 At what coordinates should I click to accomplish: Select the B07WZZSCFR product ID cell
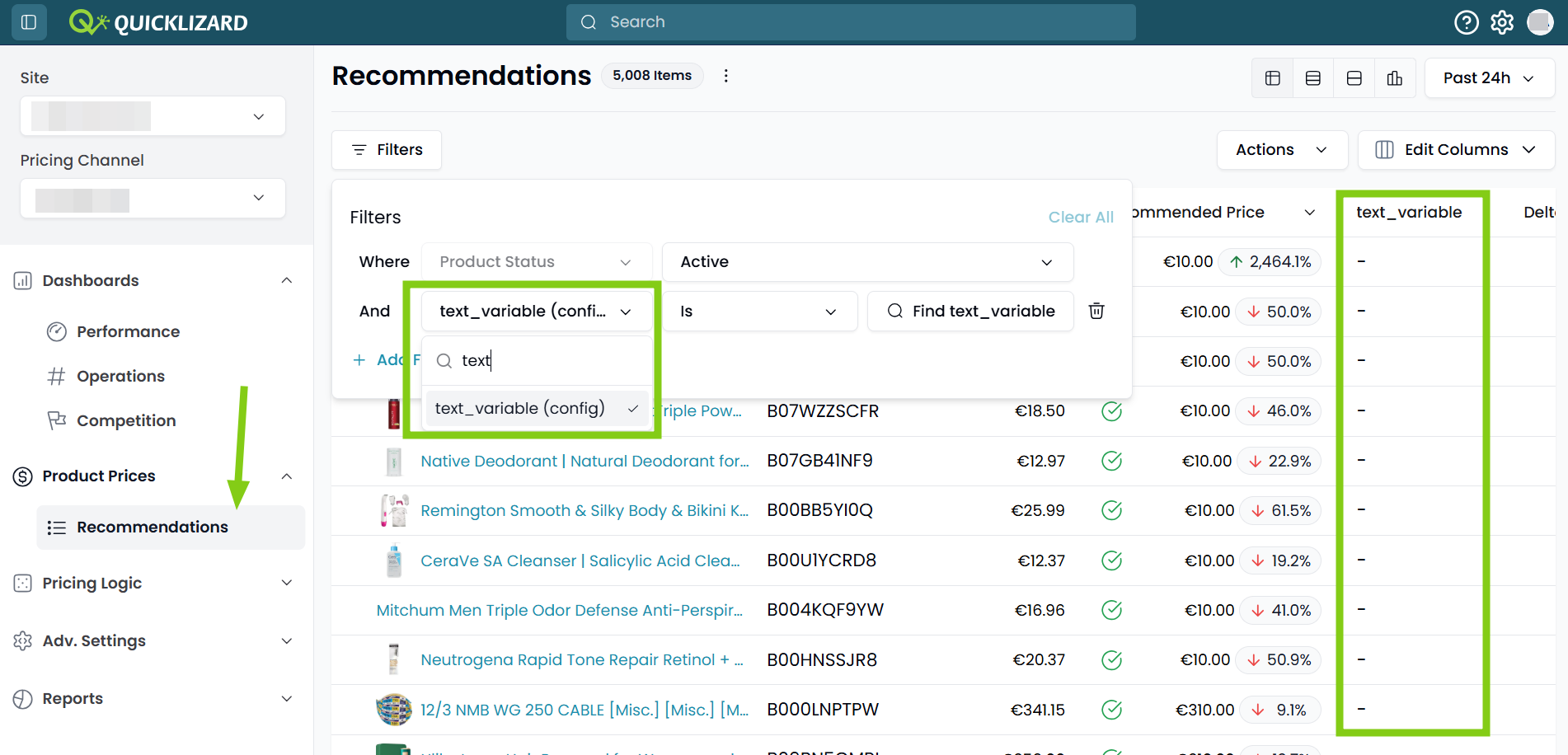[823, 411]
